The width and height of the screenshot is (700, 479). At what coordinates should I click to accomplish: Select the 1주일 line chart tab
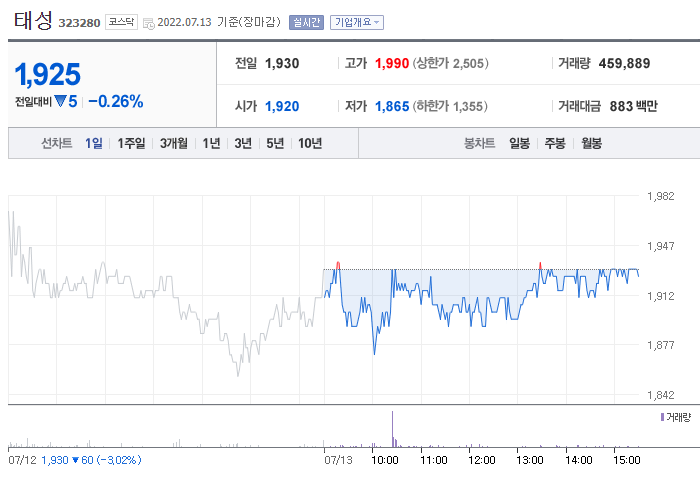click(131, 143)
